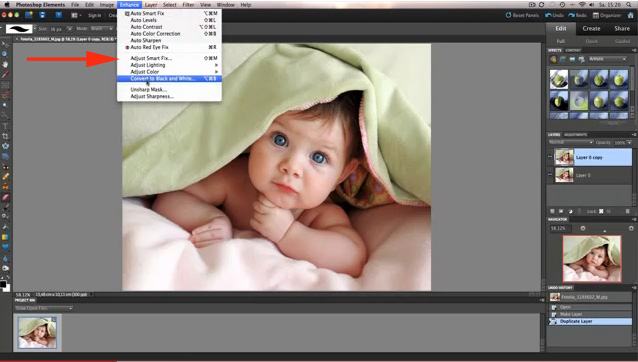Image resolution: width=638 pixels, height=362 pixels.
Task: Select the Sponge tool
Action: point(5,268)
